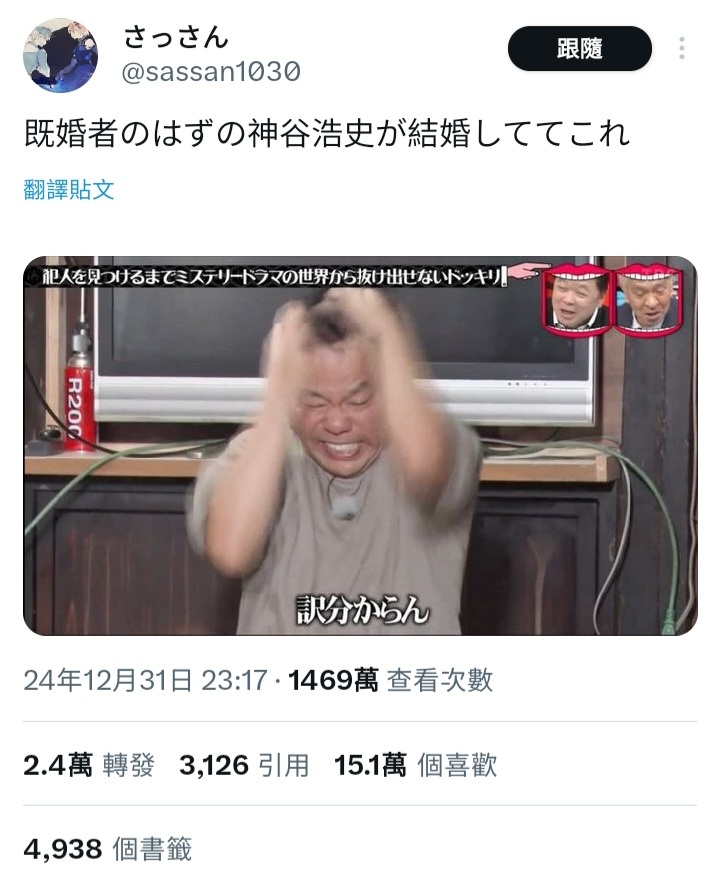Viewport: 720px width, 881px height.
Task: Click the pointing hand graphic in image
Action: pyautogui.click(x=529, y=272)
